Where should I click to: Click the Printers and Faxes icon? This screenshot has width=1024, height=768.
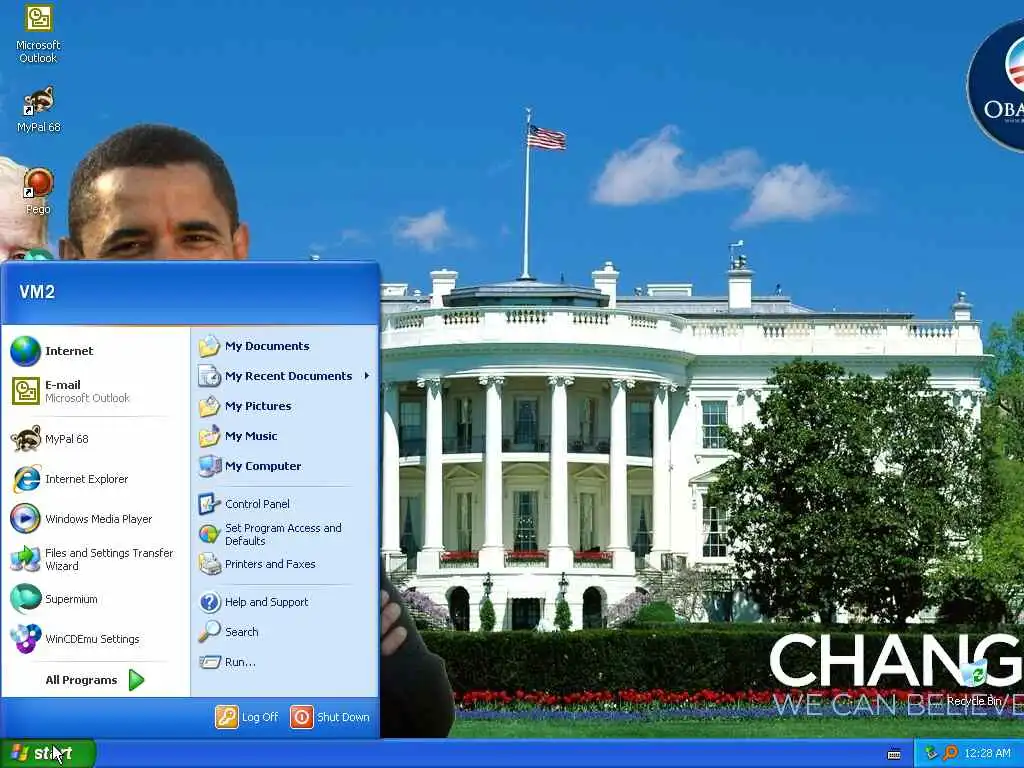click(x=209, y=564)
